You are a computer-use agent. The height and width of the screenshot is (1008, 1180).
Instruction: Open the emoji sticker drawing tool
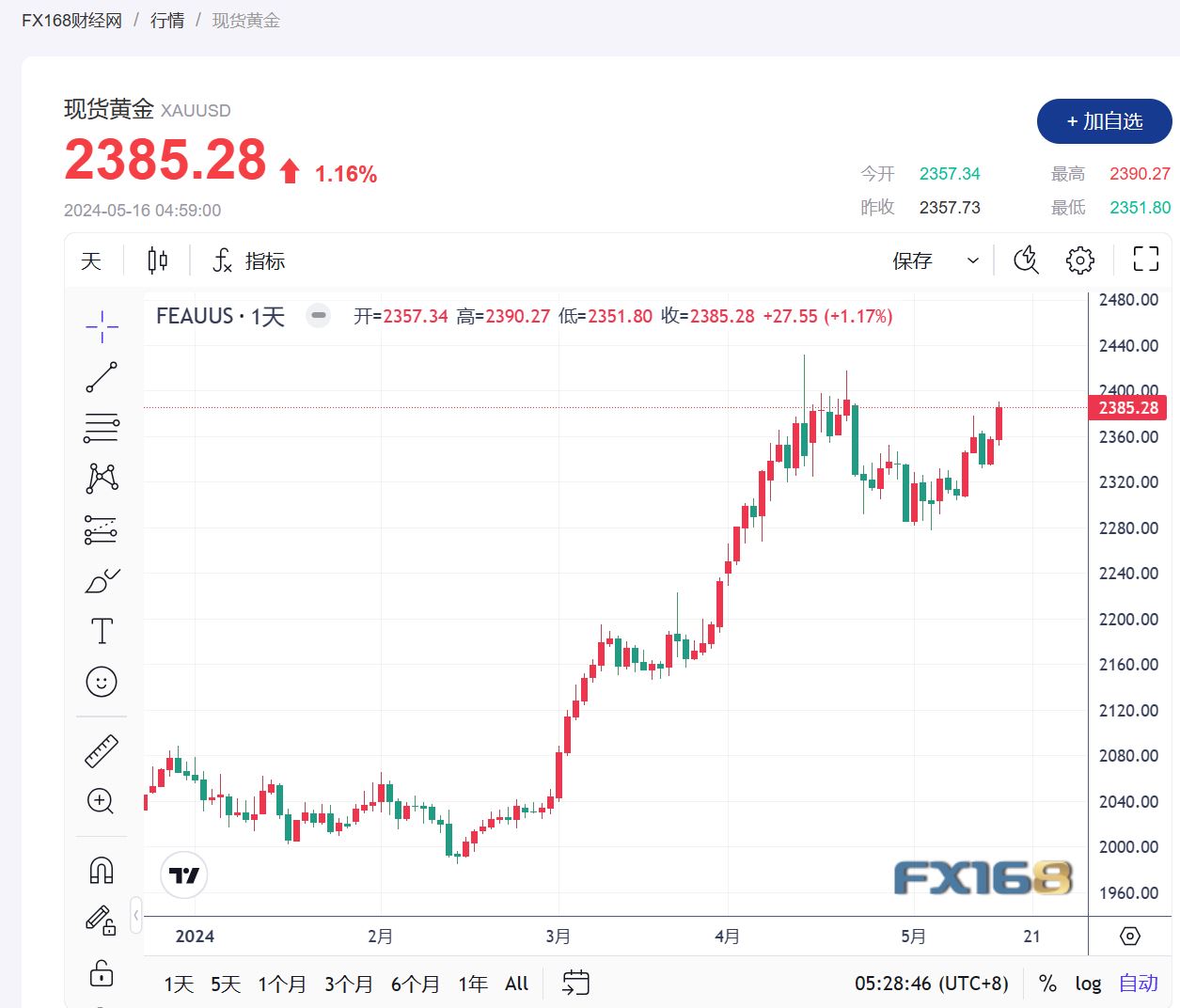point(101,682)
